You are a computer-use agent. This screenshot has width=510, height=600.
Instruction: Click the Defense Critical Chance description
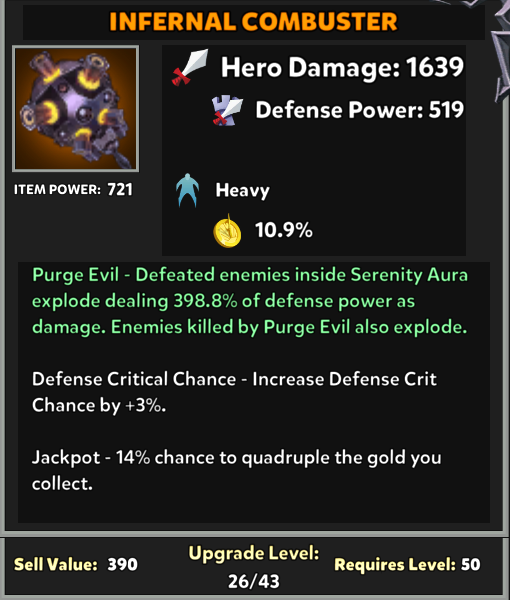(234, 392)
